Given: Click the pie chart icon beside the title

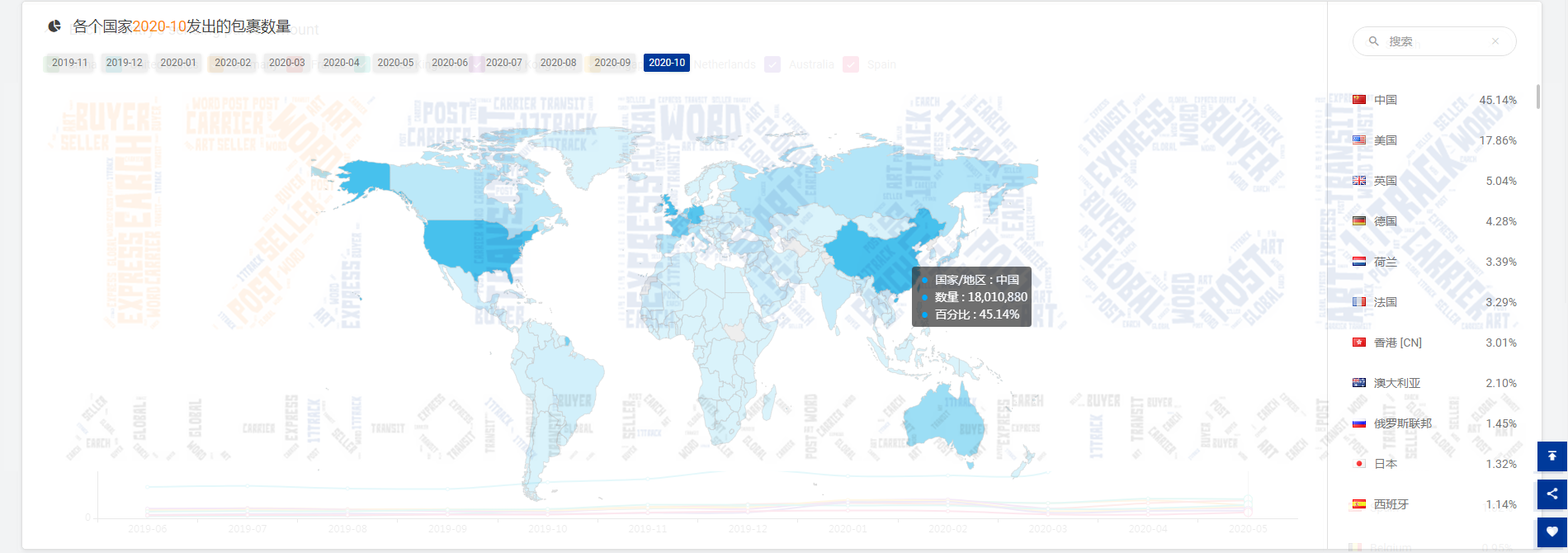Looking at the screenshot, I should pyautogui.click(x=54, y=26).
